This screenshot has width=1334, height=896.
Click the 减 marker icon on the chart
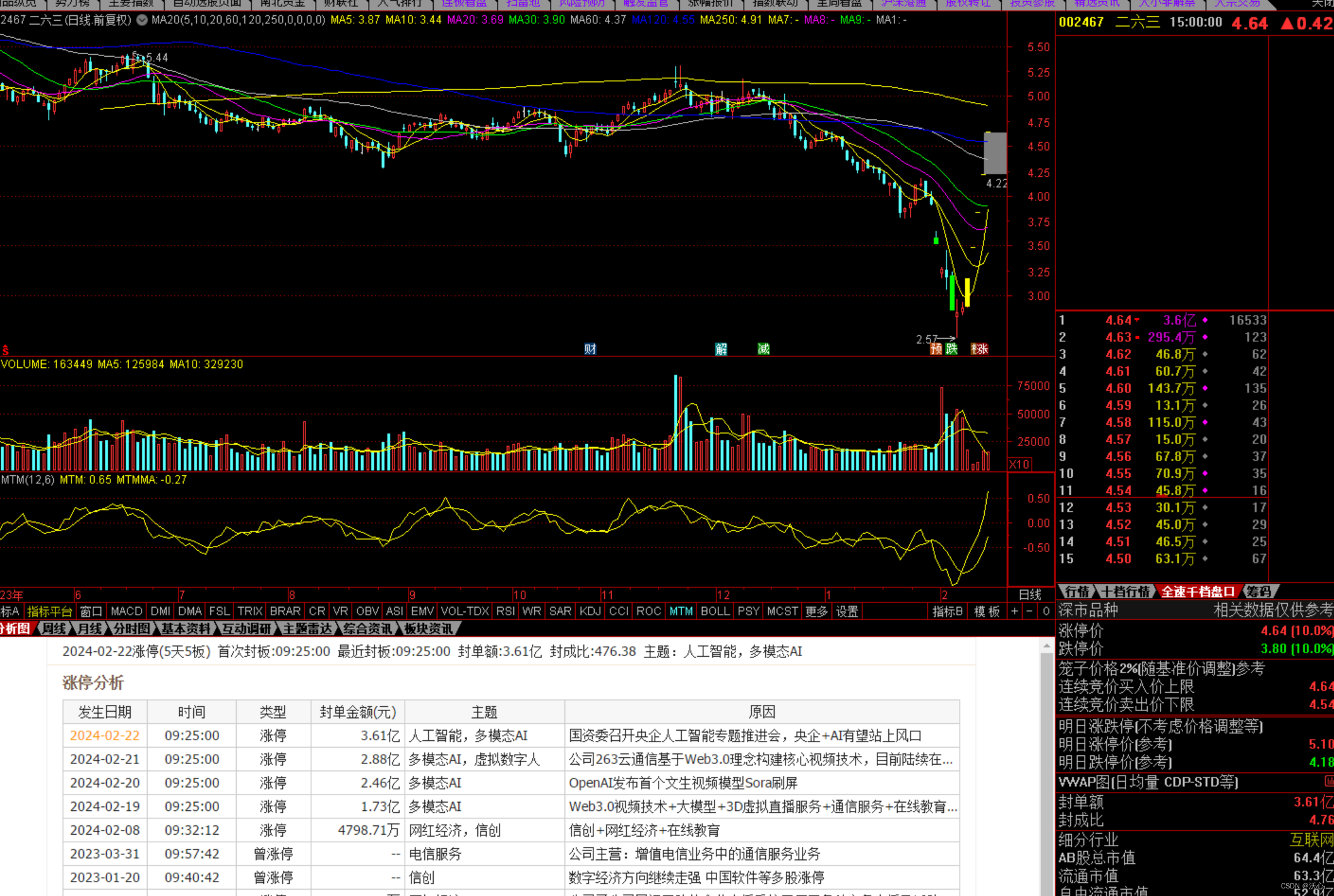(763, 349)
